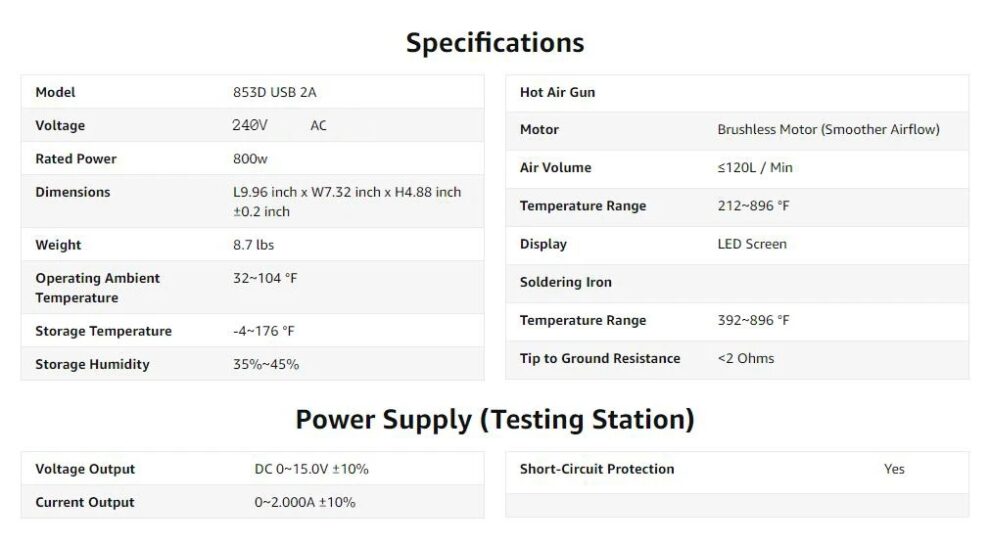The width and height of the screenshot is (990, 545).
Task: Click the LED Screen display value
Action: pyautogui.click(x=752, y=244)
